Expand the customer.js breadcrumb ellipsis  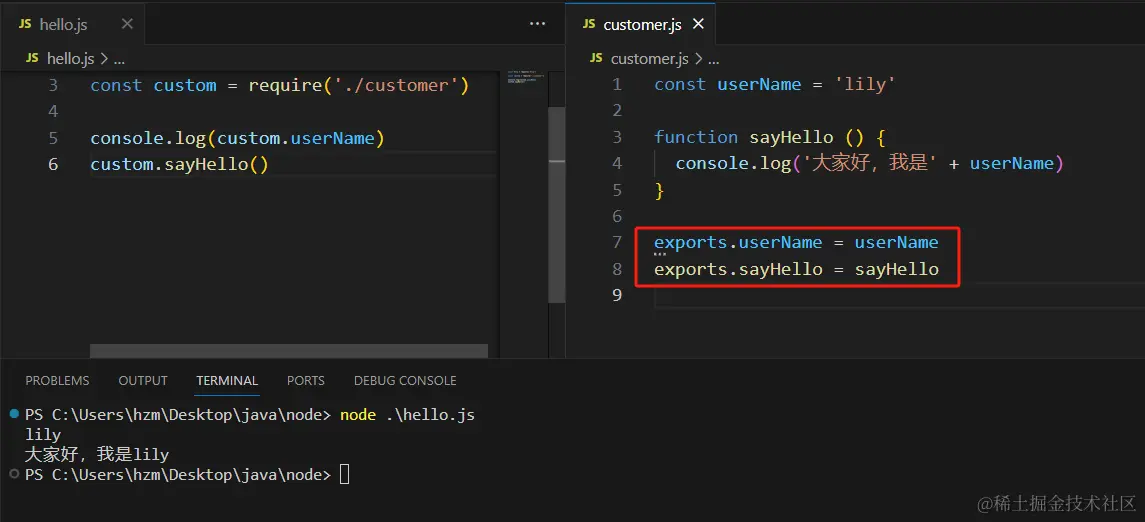click(713, 59)
